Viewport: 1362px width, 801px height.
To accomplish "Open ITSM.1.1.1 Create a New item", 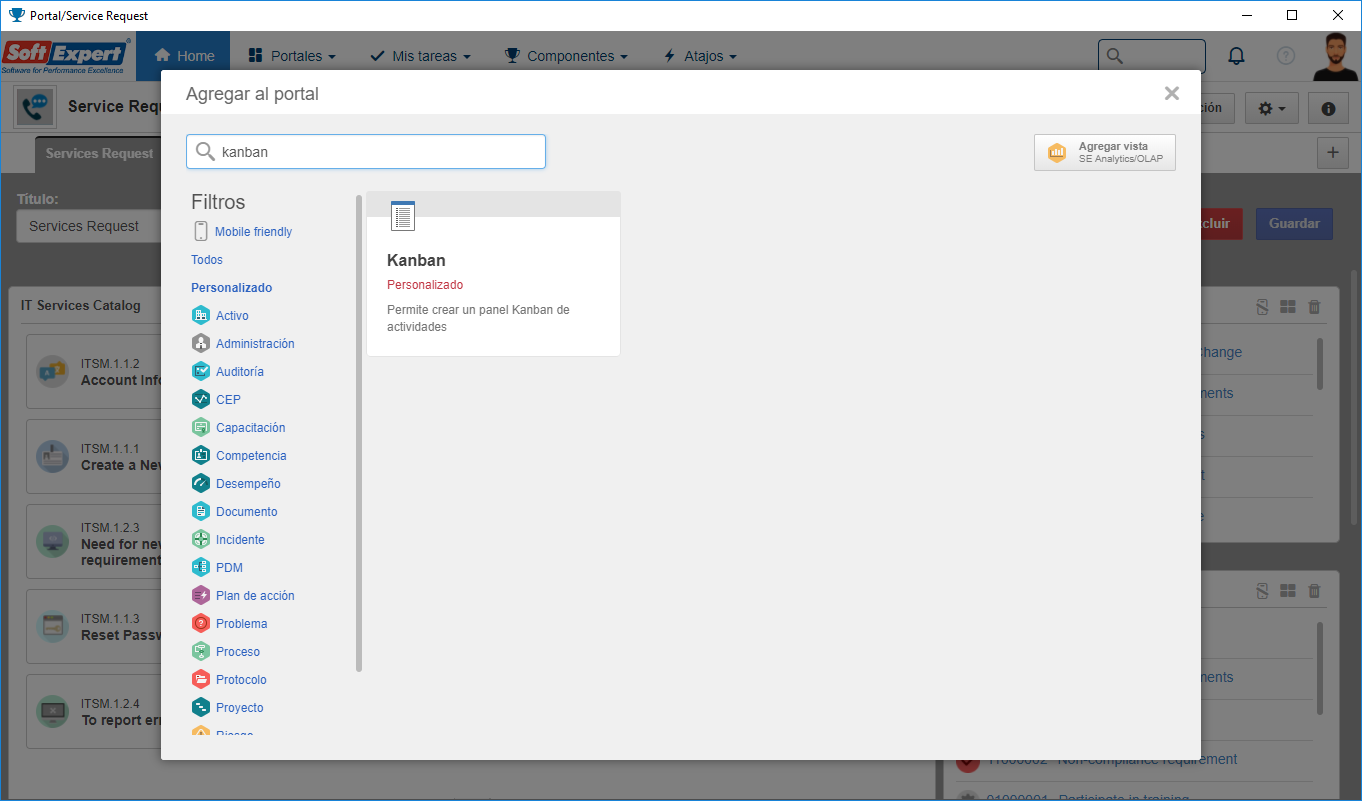I will click(94, 457).
